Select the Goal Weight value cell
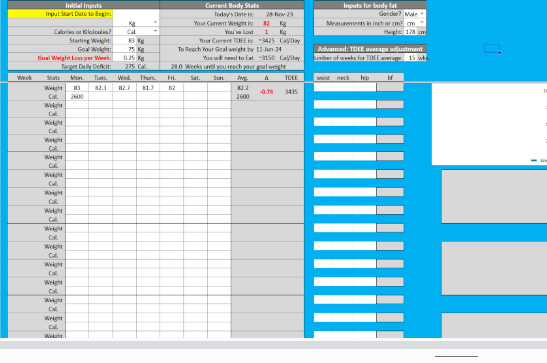 click(x=124, y=49)
